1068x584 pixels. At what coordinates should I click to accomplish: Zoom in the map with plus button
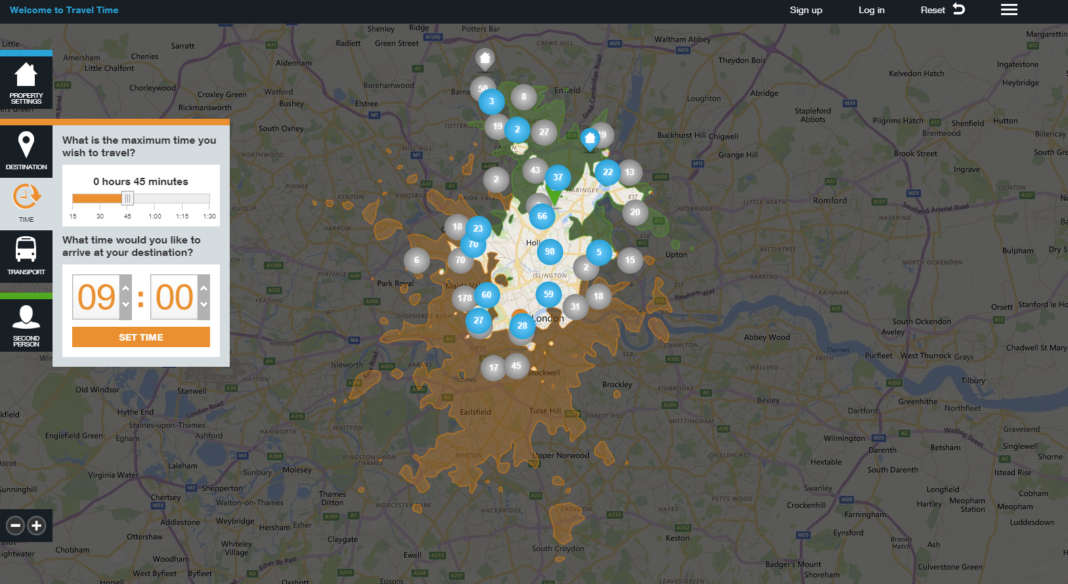(37, 525)
